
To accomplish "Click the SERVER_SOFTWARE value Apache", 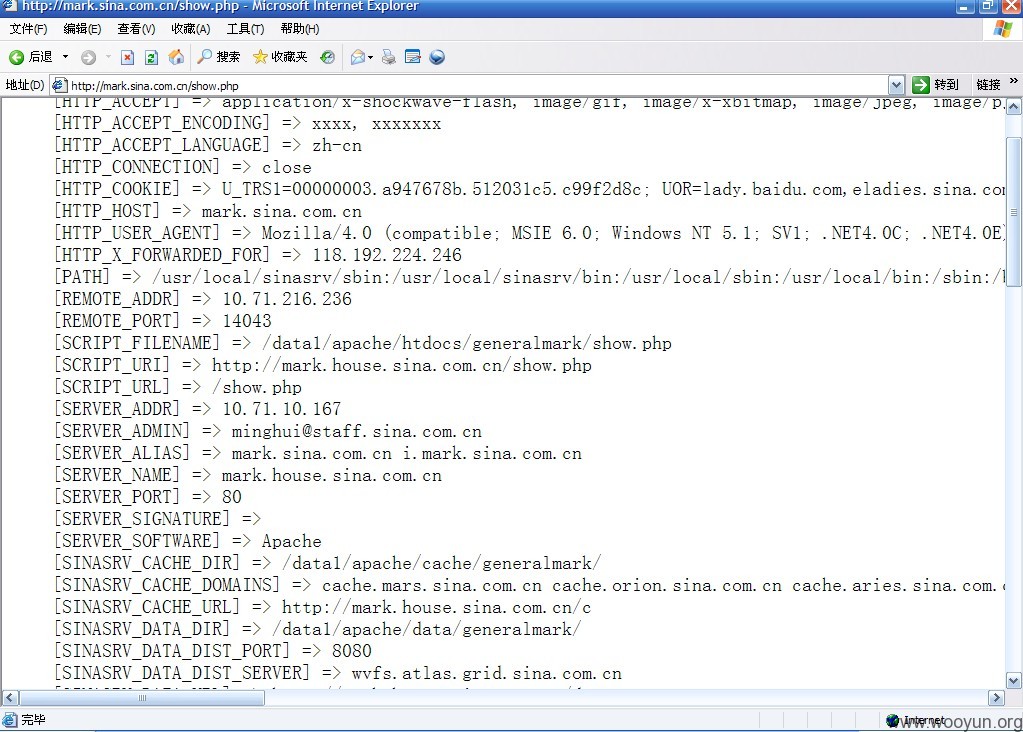I will point(292,541).
